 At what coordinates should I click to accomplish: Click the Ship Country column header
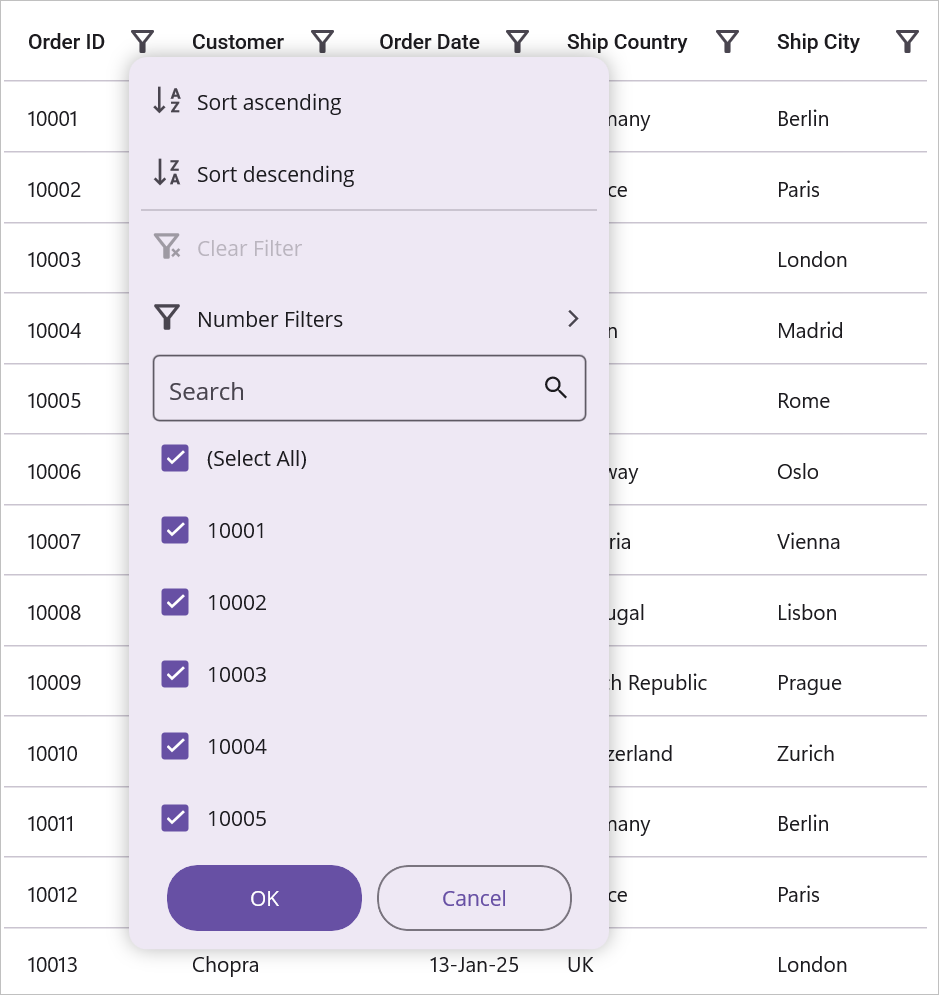pyautogui.click(x=627, y=42)
